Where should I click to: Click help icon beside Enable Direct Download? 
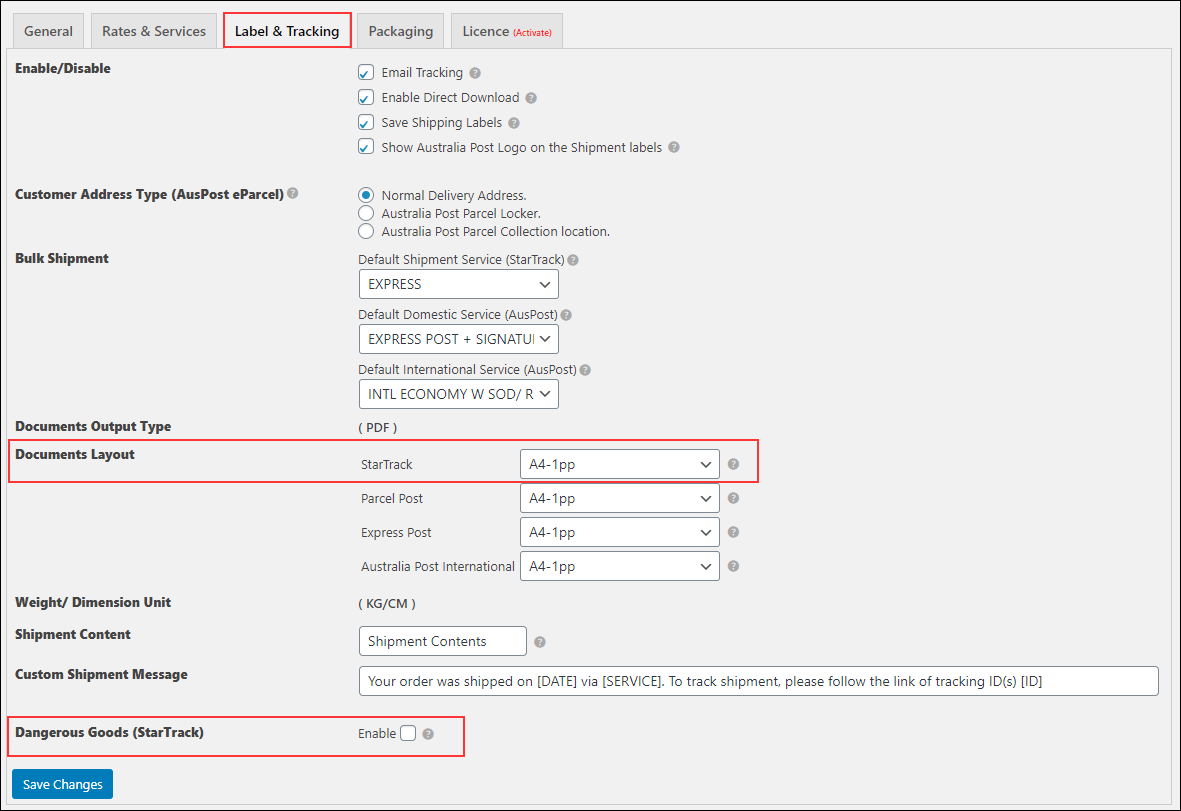click(x=531, y=97)
